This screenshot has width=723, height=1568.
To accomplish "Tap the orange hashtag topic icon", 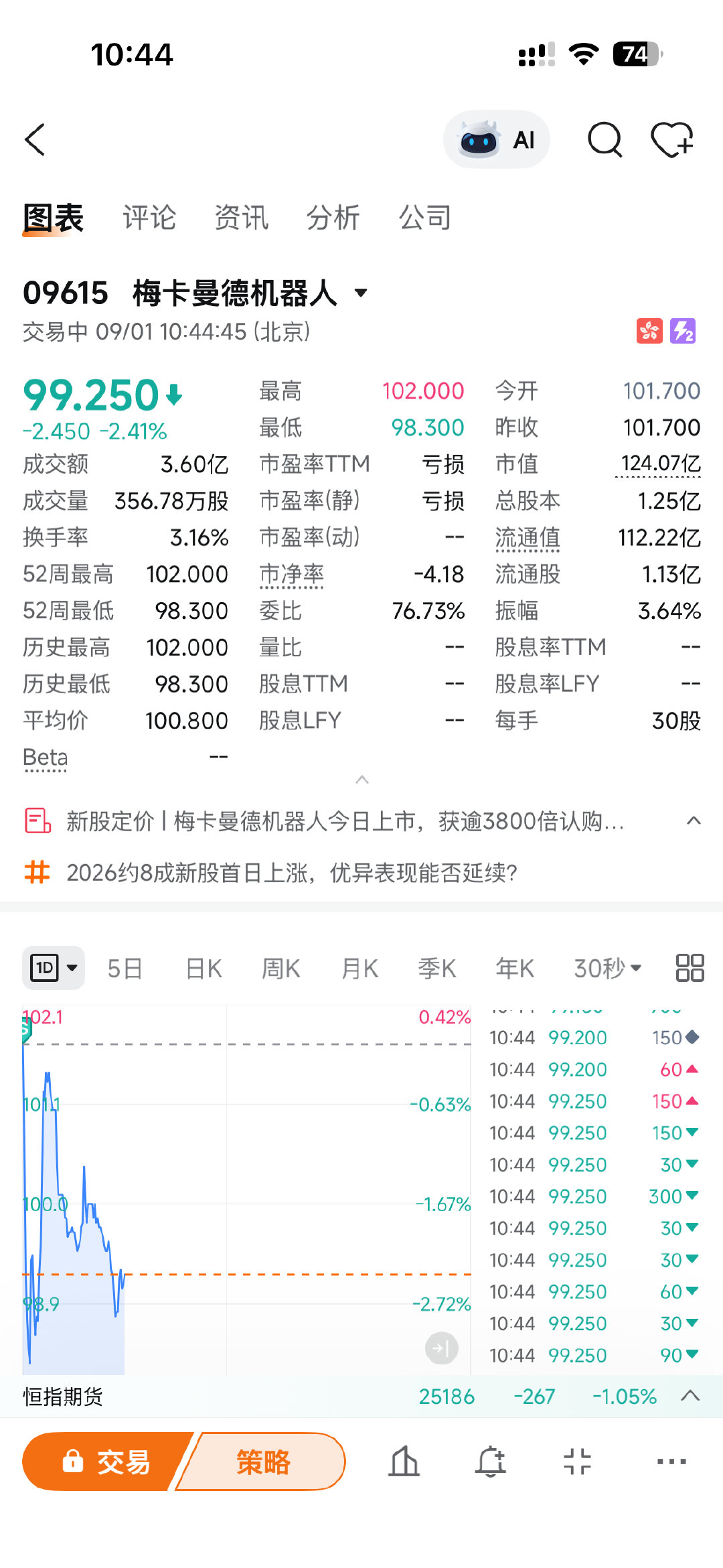I will (x=37, y=872).
